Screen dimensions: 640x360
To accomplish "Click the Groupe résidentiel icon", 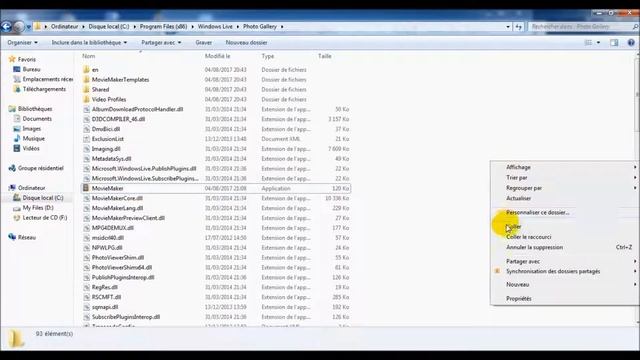I will point(12,168).
